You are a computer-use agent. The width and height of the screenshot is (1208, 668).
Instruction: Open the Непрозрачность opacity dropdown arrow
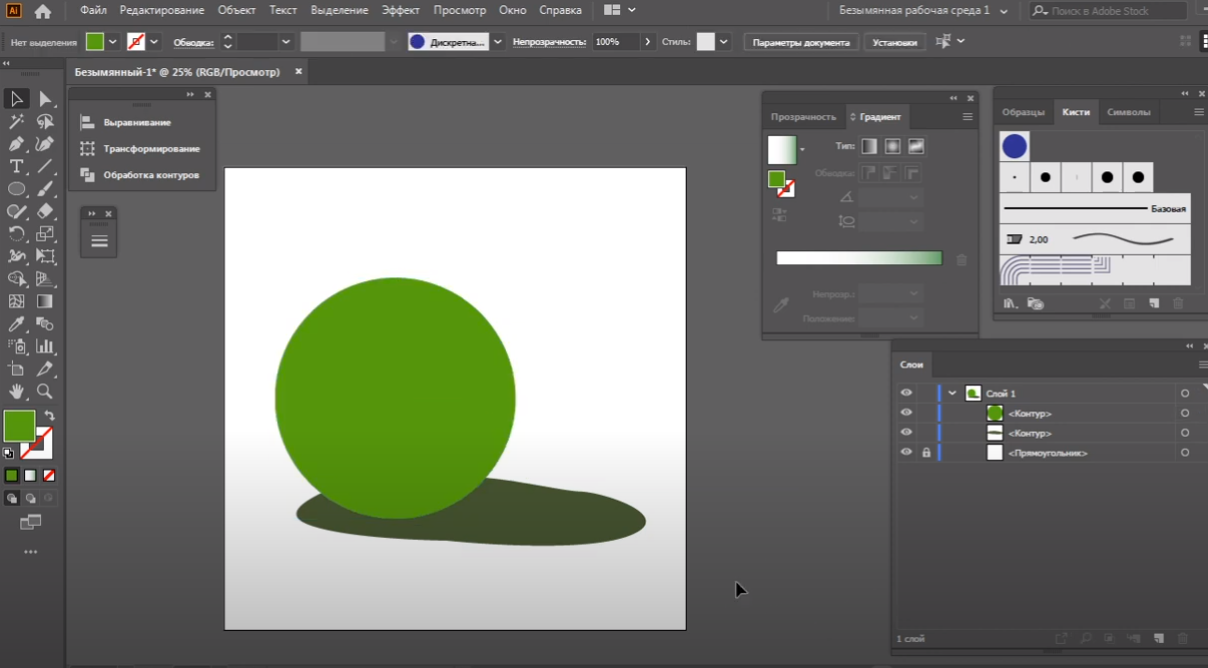pos(647,42)
